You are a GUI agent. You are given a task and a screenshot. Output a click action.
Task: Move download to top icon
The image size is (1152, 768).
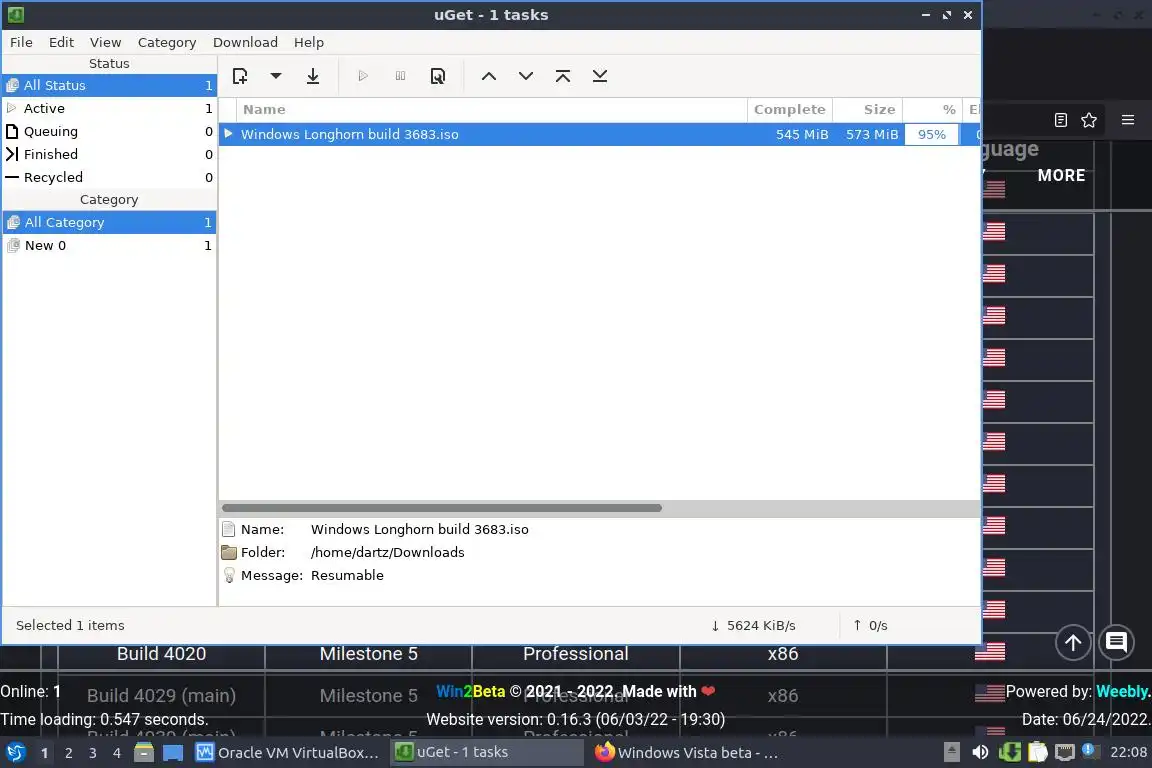(563, 76)
